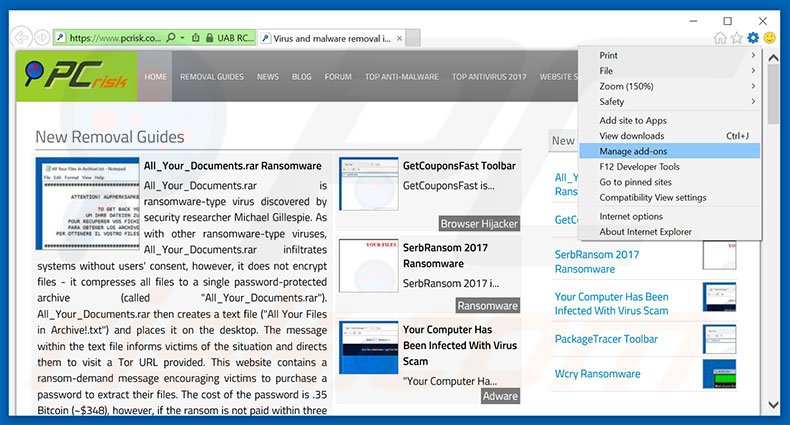The height and width of the screenshot is (425, 790).
Task: Expand the Print submenu
Action: (670, 55)
